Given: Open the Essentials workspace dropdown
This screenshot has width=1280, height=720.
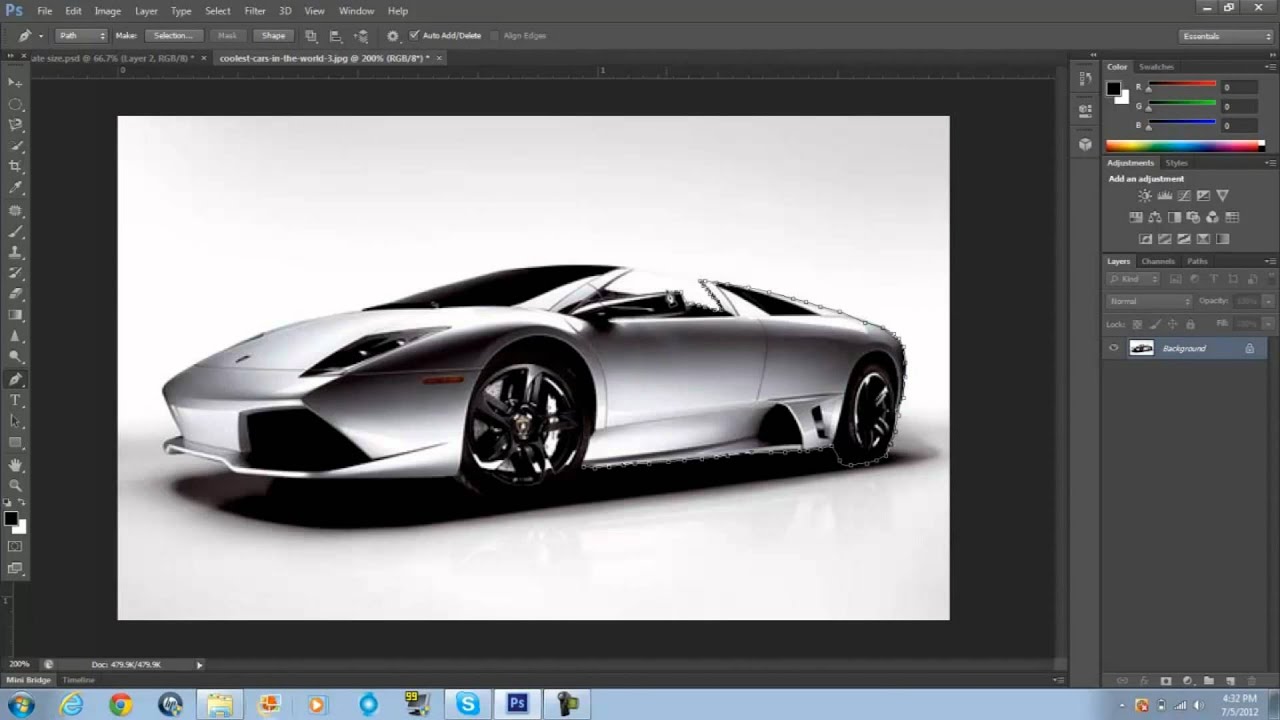Looking at the screenshot, I should pyautogui.click(x=1225, y=36).
